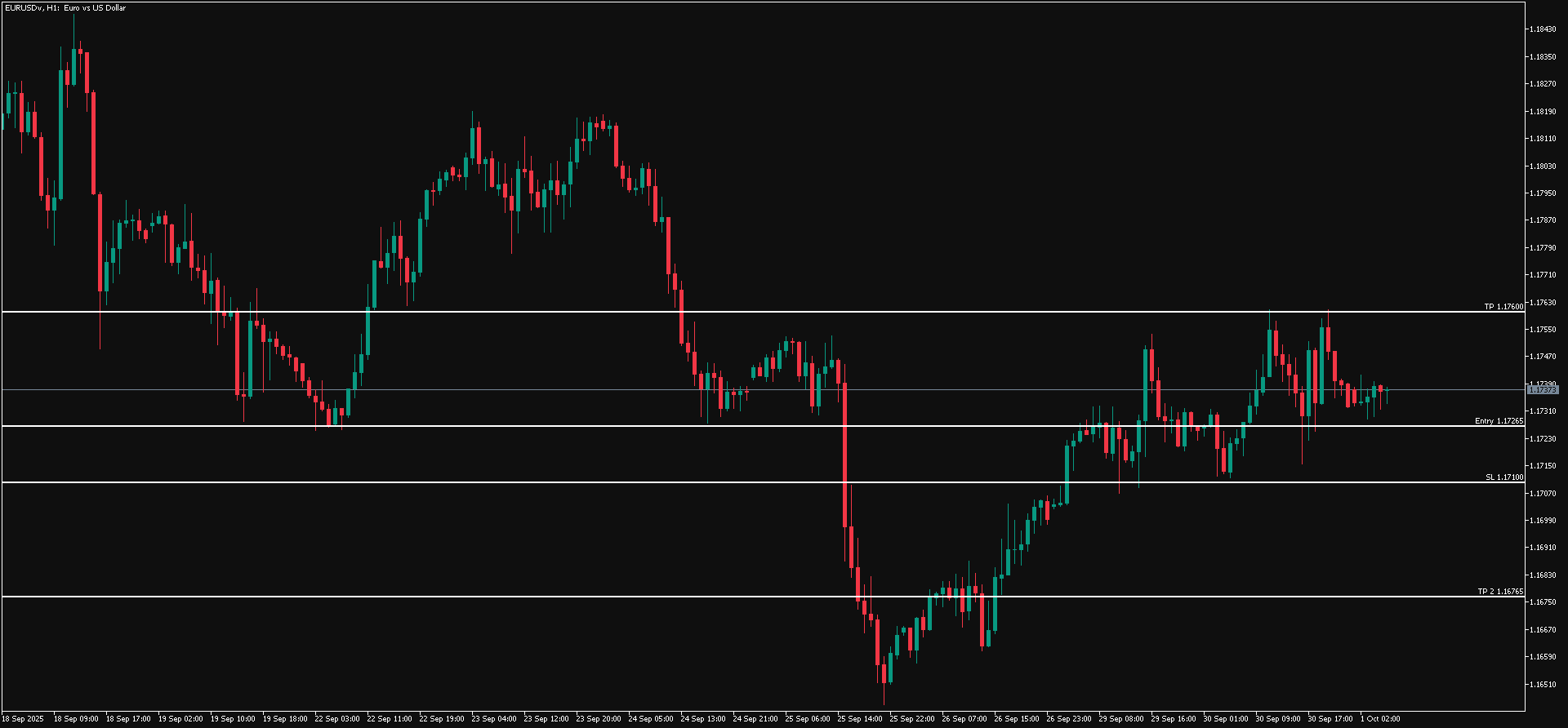Click the 22 Sep 11:00 time label
The width and height of the screenshot is (1568, 728).
[390, 719]
